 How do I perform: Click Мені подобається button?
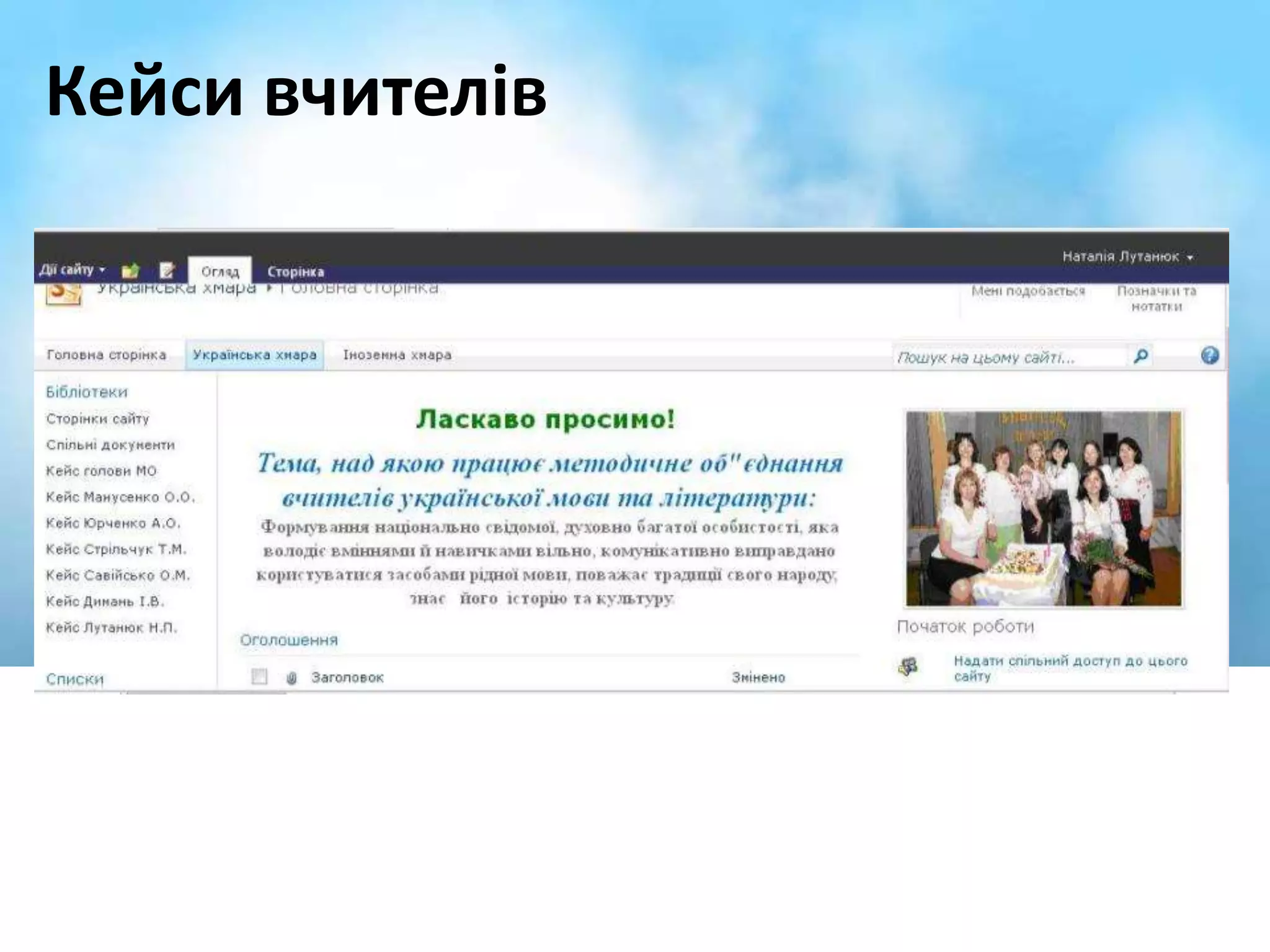point(1028,291)
